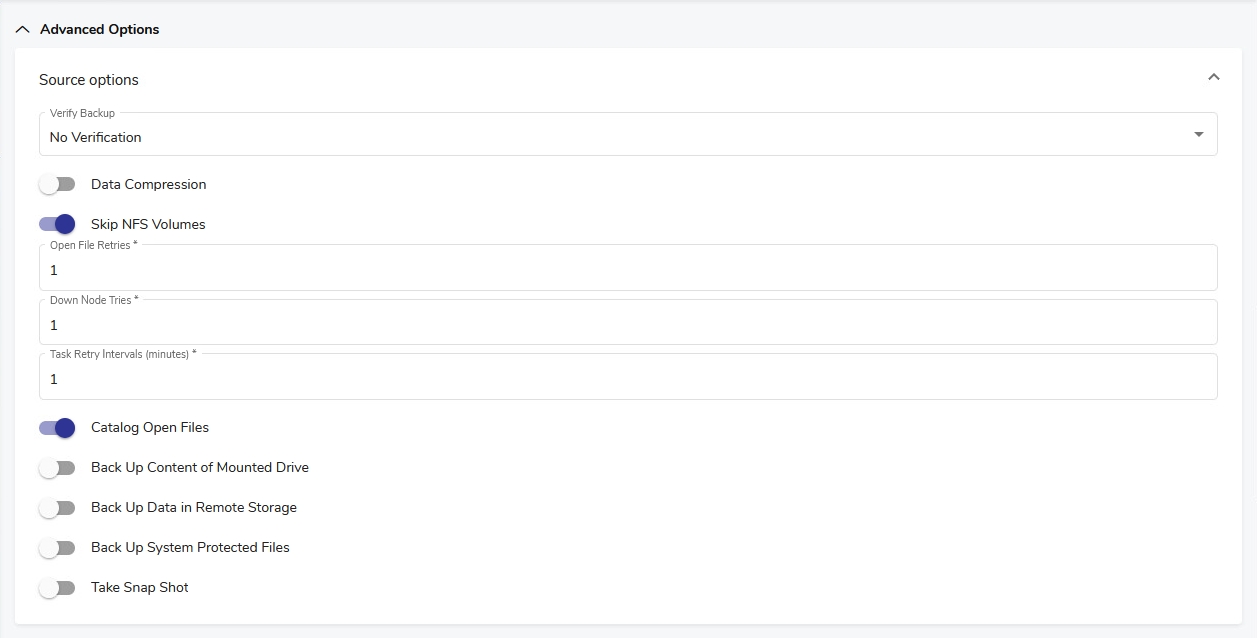Enable Back Up System Protected Files
1257x638 pixels.
point(57,548)
